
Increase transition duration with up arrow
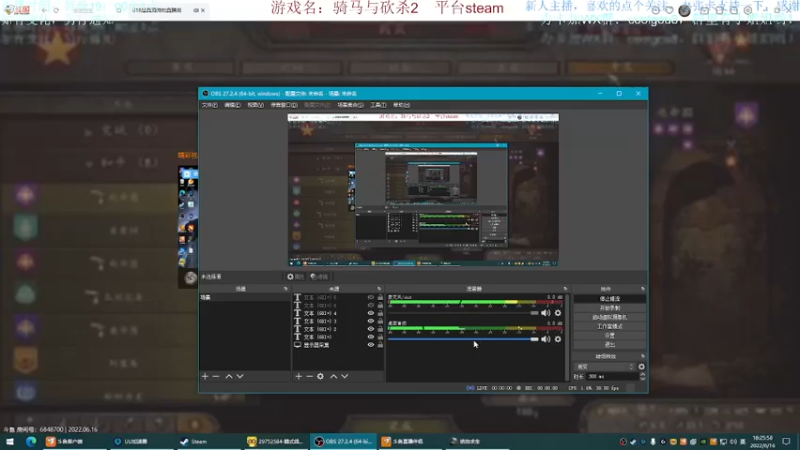coord(642,374)
